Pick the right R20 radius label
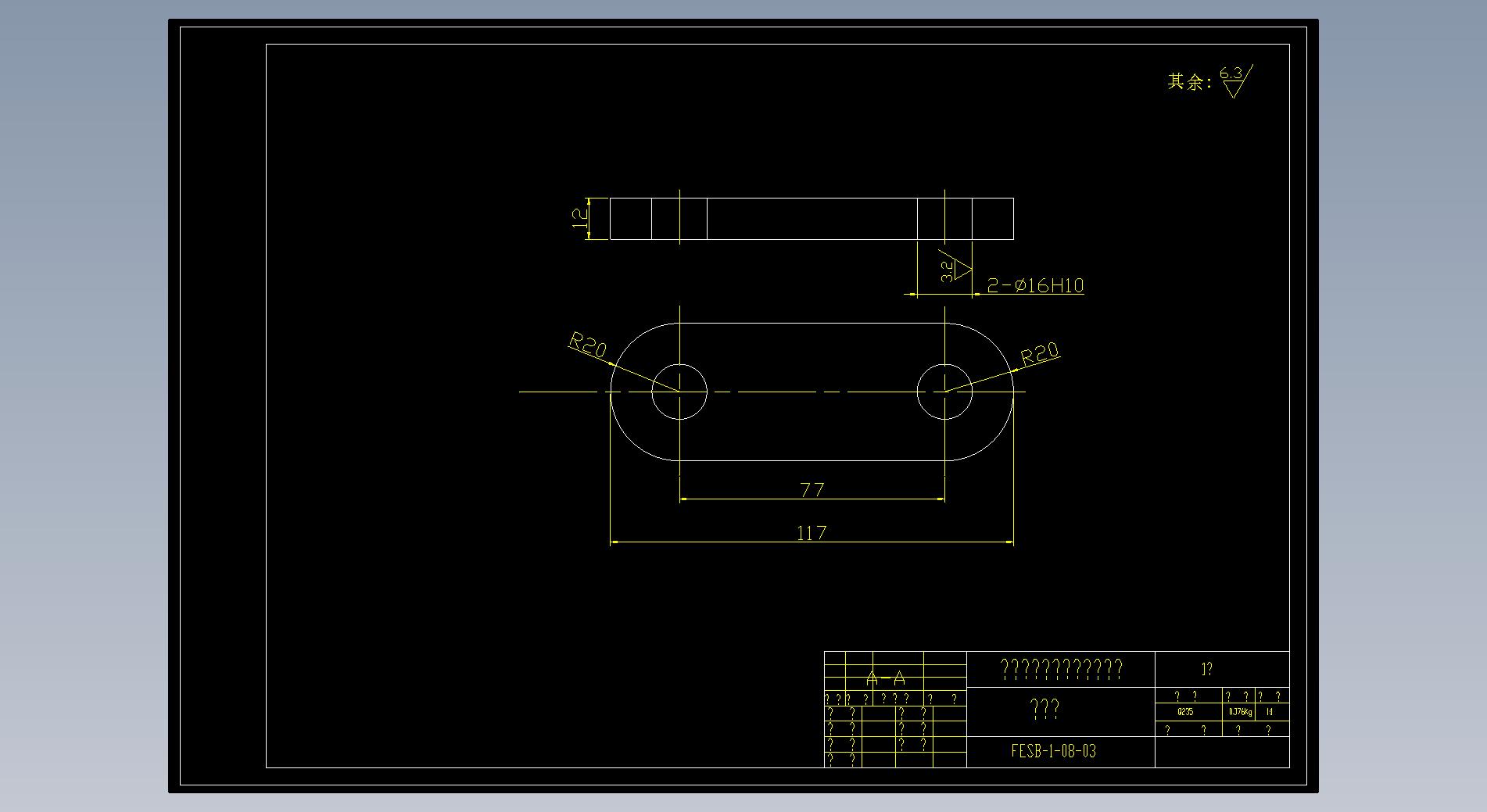Screen dimensions: 1487x812 tap(1041, 354)
